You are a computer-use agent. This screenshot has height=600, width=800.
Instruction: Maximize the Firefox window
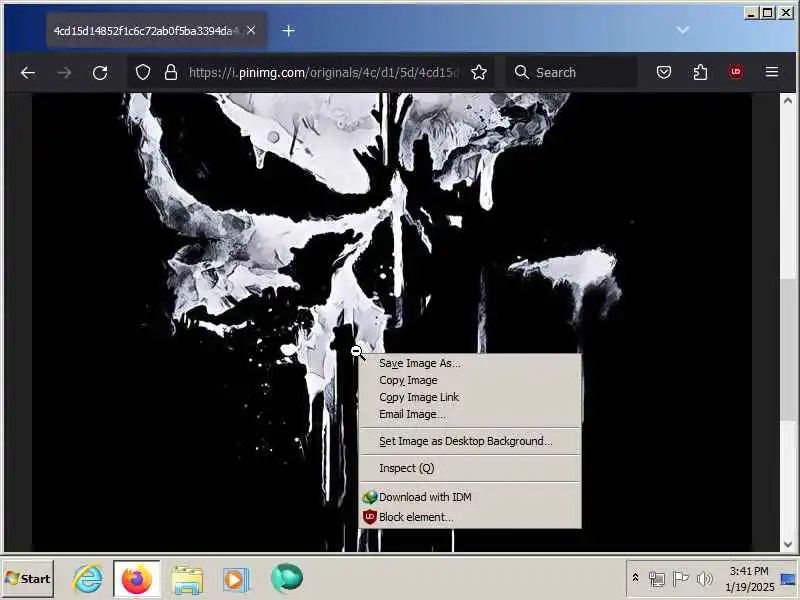click(767, 13)
